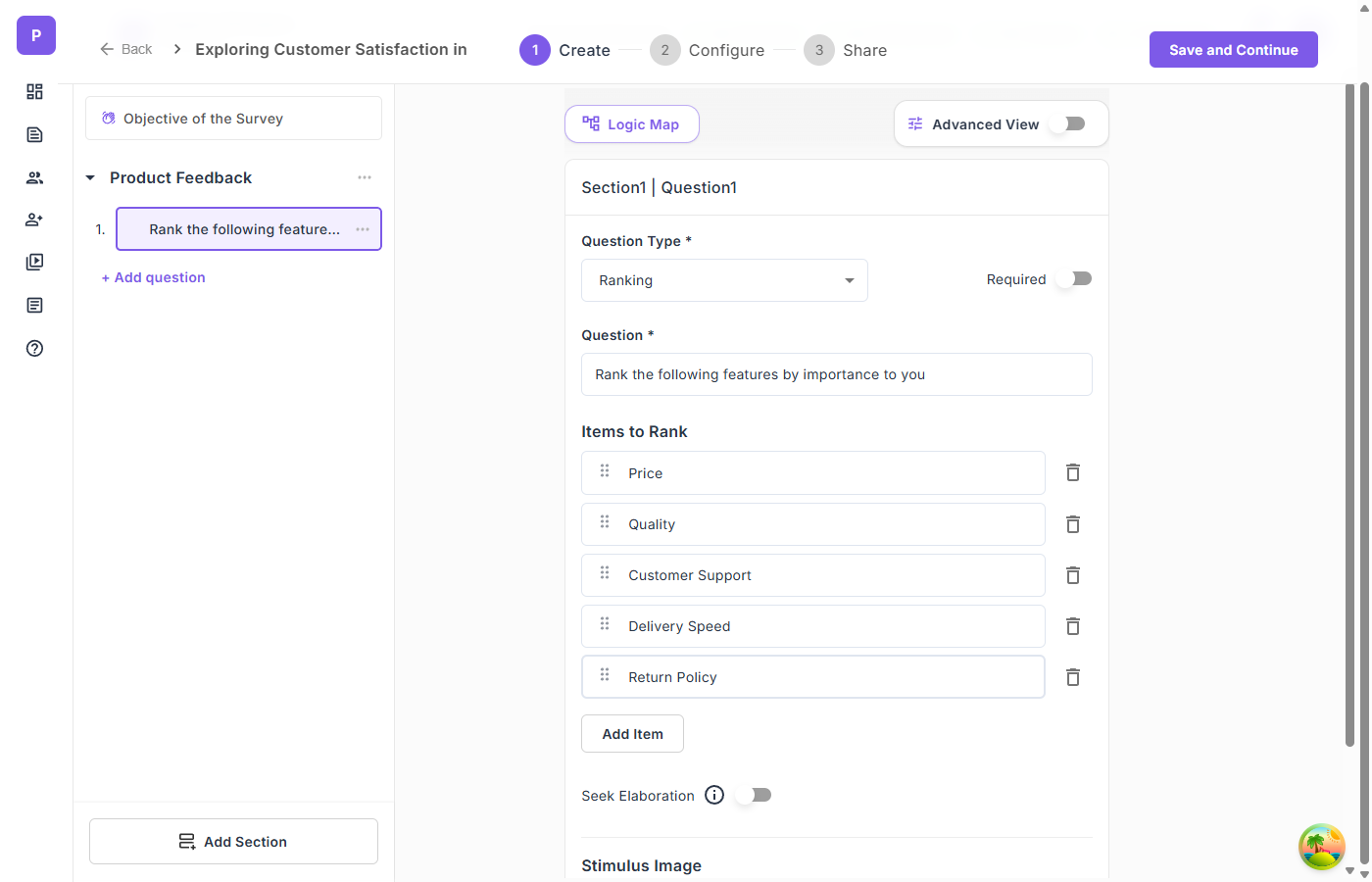The image size is (1372, 882).
Task: Open the Question Type Ranking dropdown
Action: coord(724,280)
